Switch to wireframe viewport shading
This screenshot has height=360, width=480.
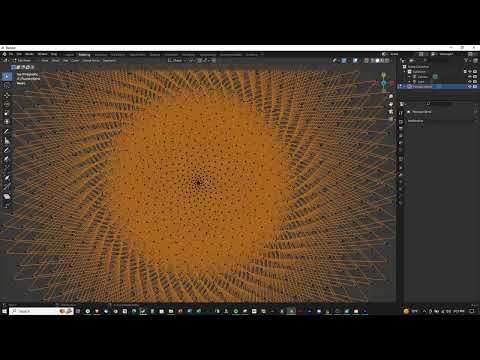click(x=373, y=61)
